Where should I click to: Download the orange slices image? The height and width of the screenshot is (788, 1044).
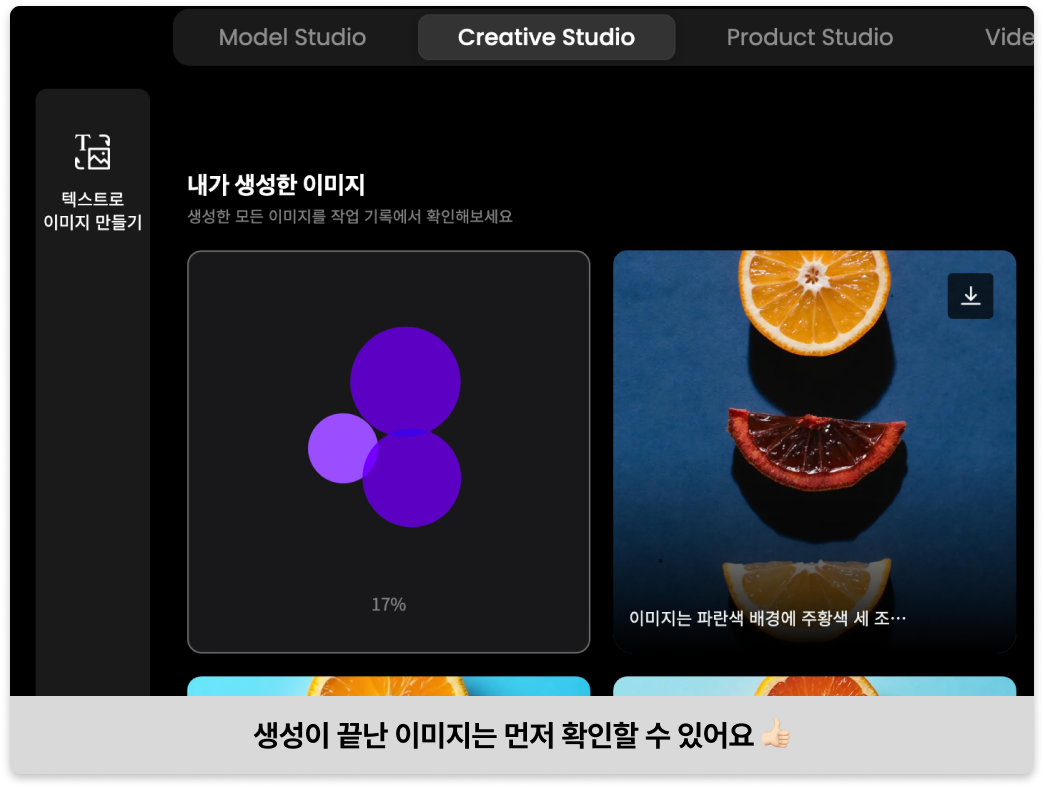click(x=970, y=296)
